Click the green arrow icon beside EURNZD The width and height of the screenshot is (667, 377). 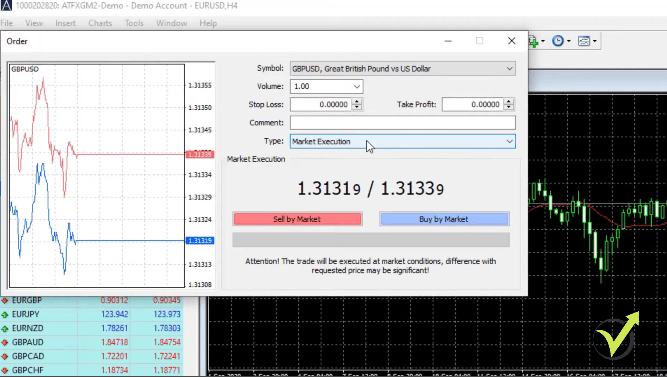tap(5, 329)
